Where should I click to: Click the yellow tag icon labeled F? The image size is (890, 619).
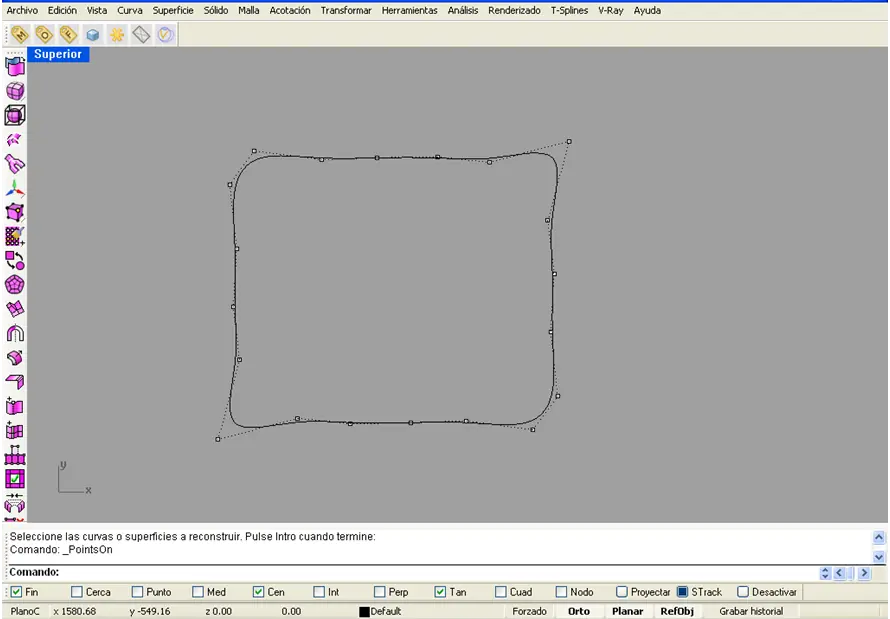coord(68,35)
